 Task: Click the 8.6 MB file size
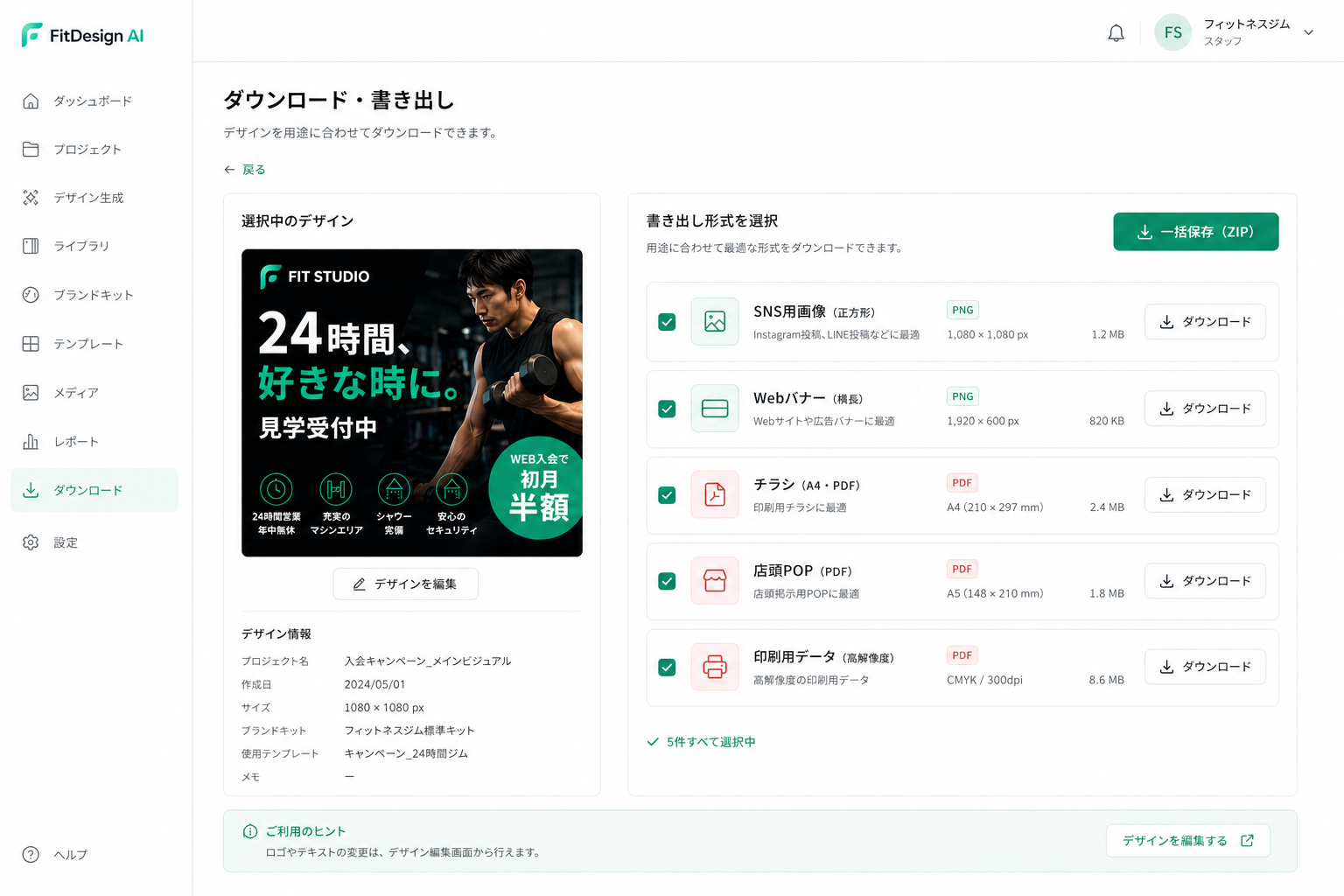[1107, 680]
